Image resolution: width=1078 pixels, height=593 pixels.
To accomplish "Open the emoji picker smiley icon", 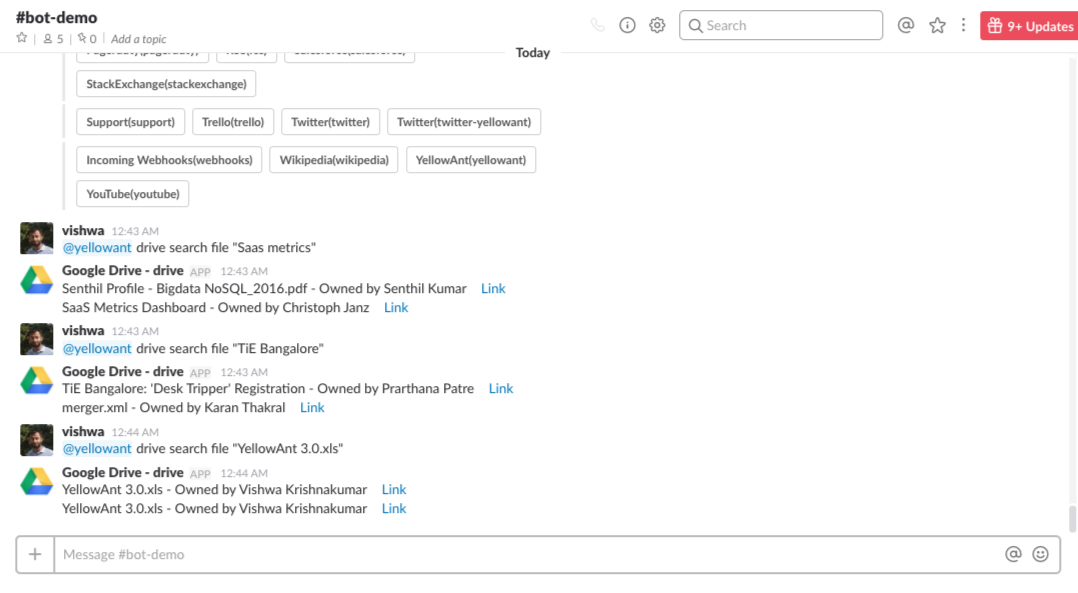I will pos(1041,554).
